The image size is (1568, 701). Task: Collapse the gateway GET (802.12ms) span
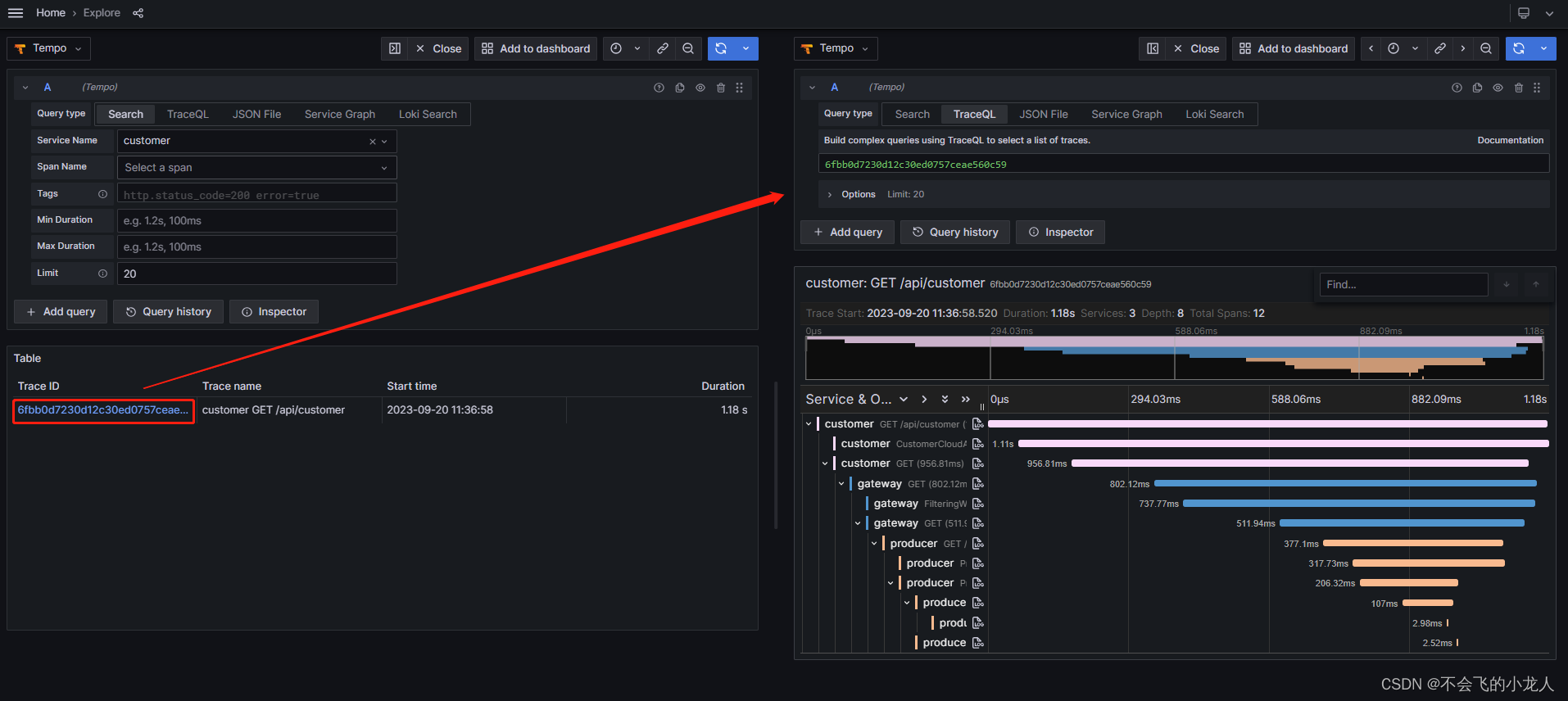(x=841, y=484)
